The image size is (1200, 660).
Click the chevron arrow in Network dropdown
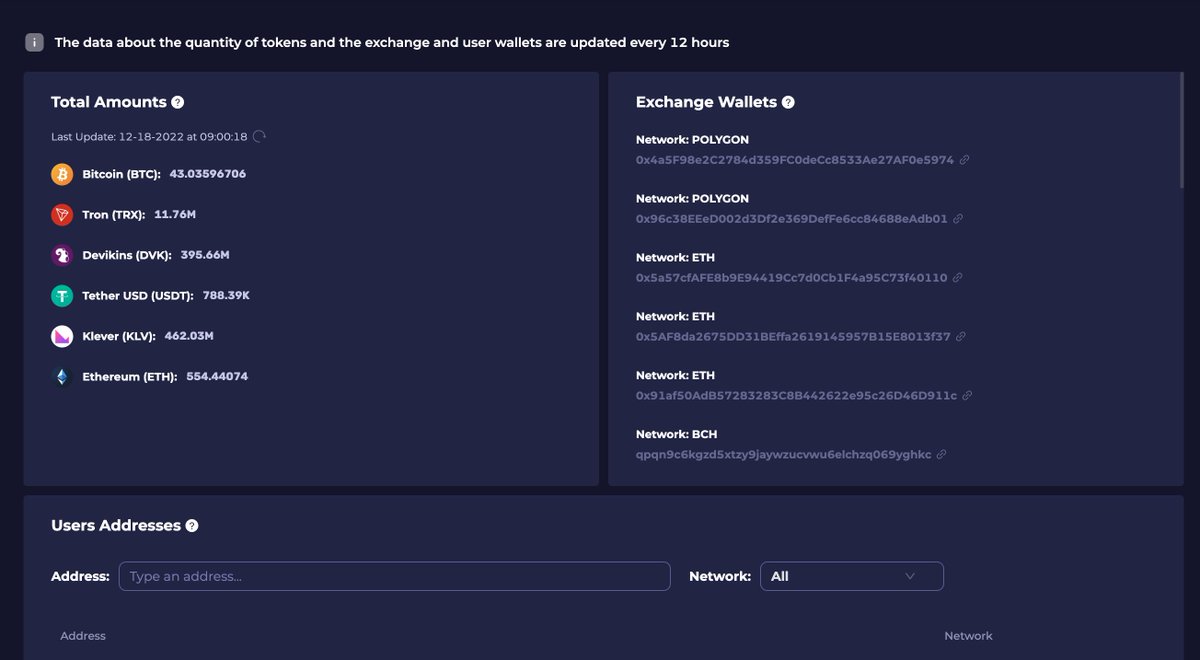coord(909,576)
